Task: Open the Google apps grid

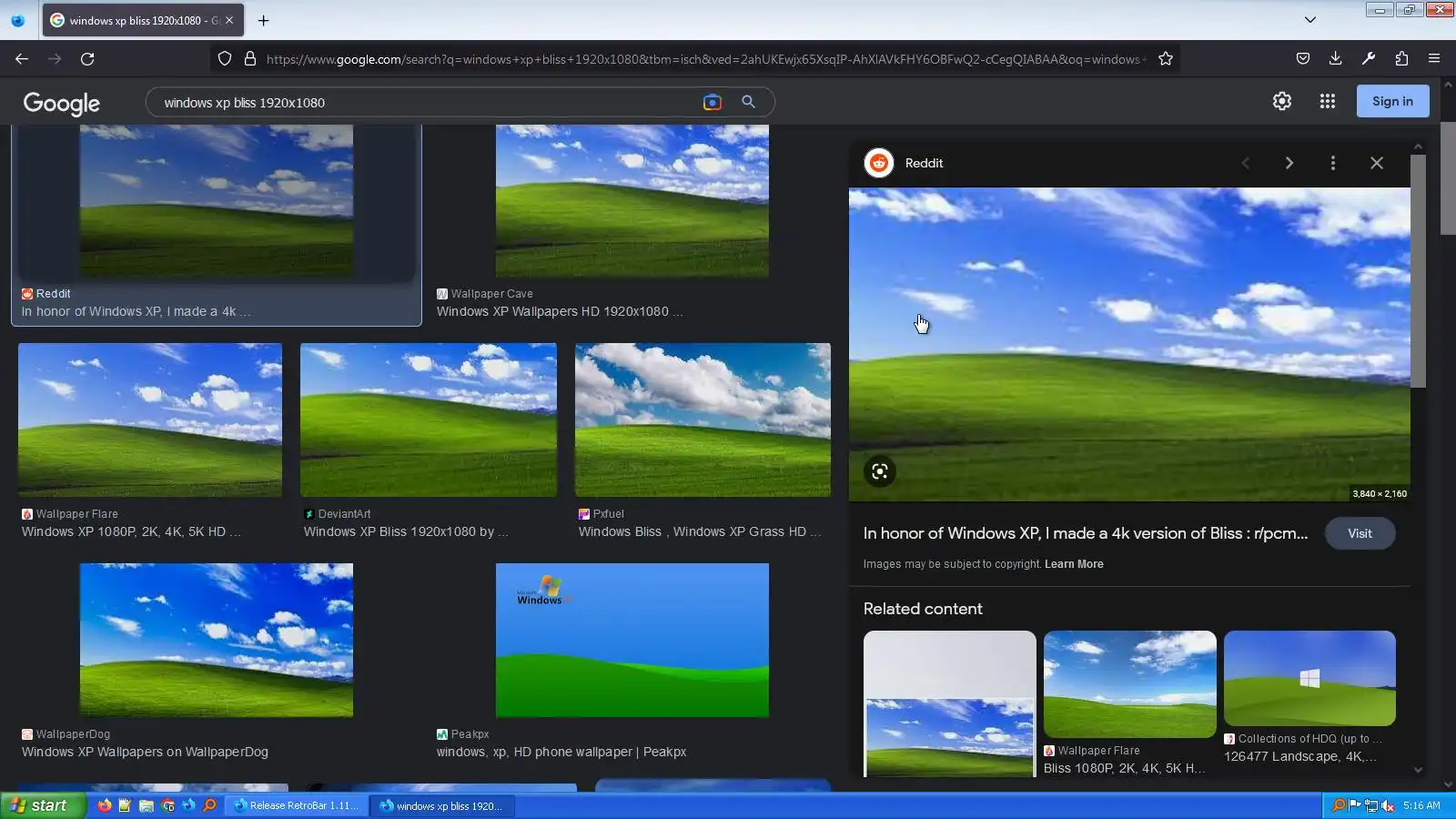Action: pyautogui.click(x=1328, y=101)
